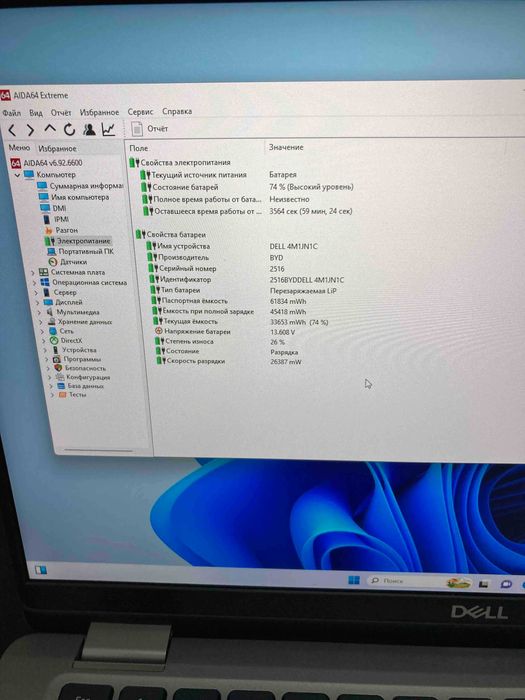This screenshot has width=525, height=700.
Task: Click the Значение column header
Action: point(286,147)
